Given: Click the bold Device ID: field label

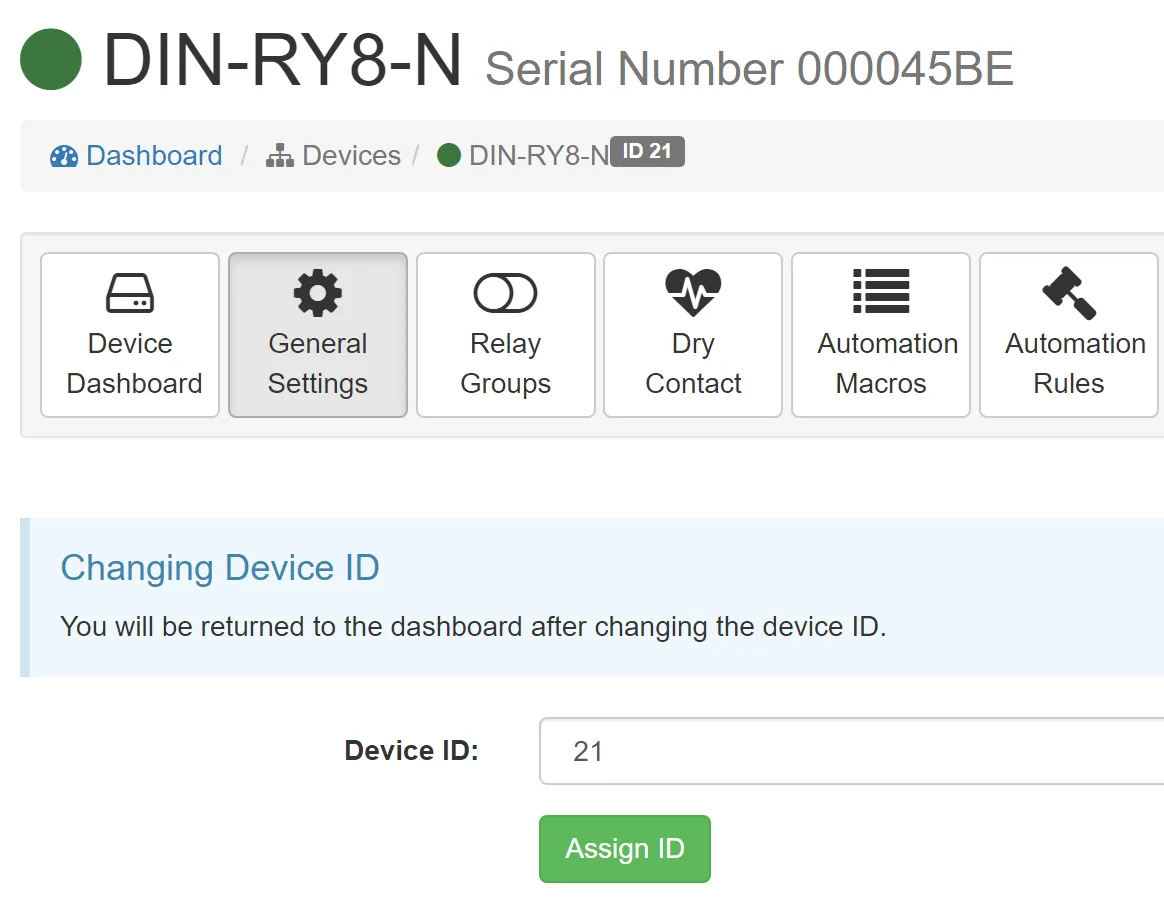Looking at the screenshot, I should [411, 751].
